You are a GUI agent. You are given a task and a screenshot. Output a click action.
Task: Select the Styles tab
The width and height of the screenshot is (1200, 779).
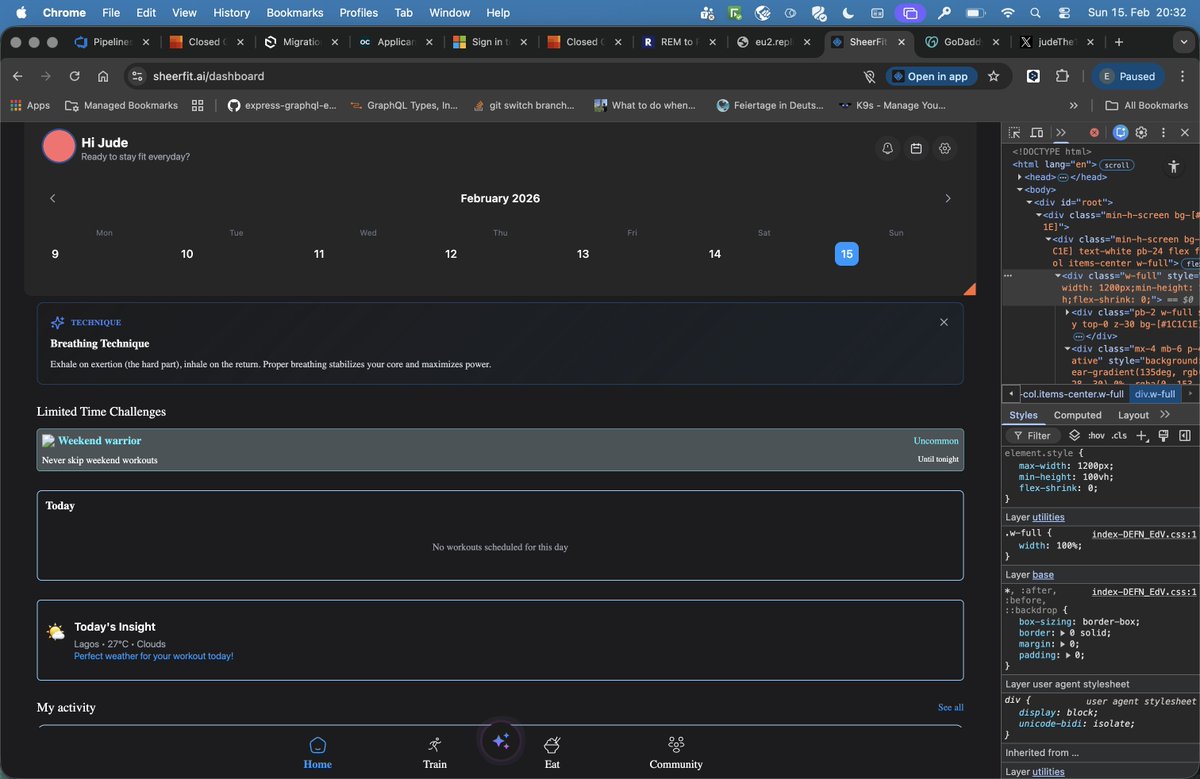1023,415
